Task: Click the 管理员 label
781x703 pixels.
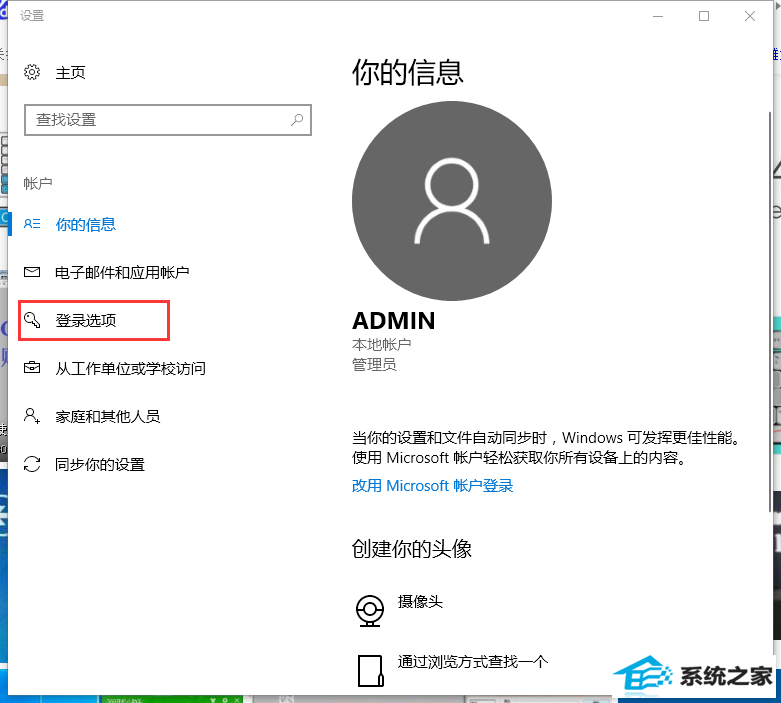Action: coord(374,365)
